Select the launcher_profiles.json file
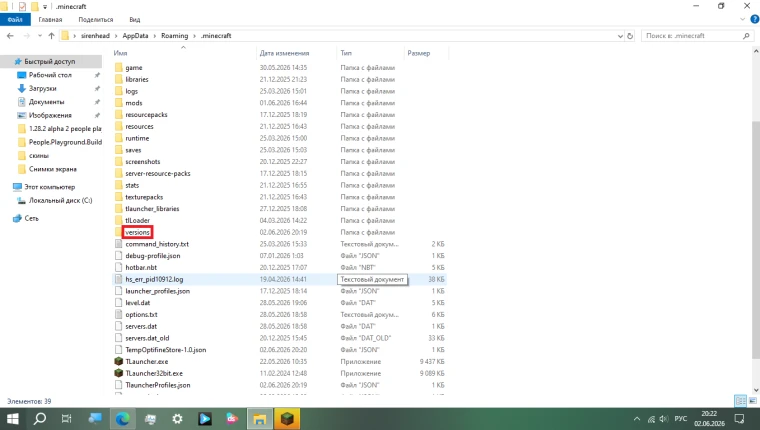The width and height of the screenshot is (760, 430). [158, 291]
